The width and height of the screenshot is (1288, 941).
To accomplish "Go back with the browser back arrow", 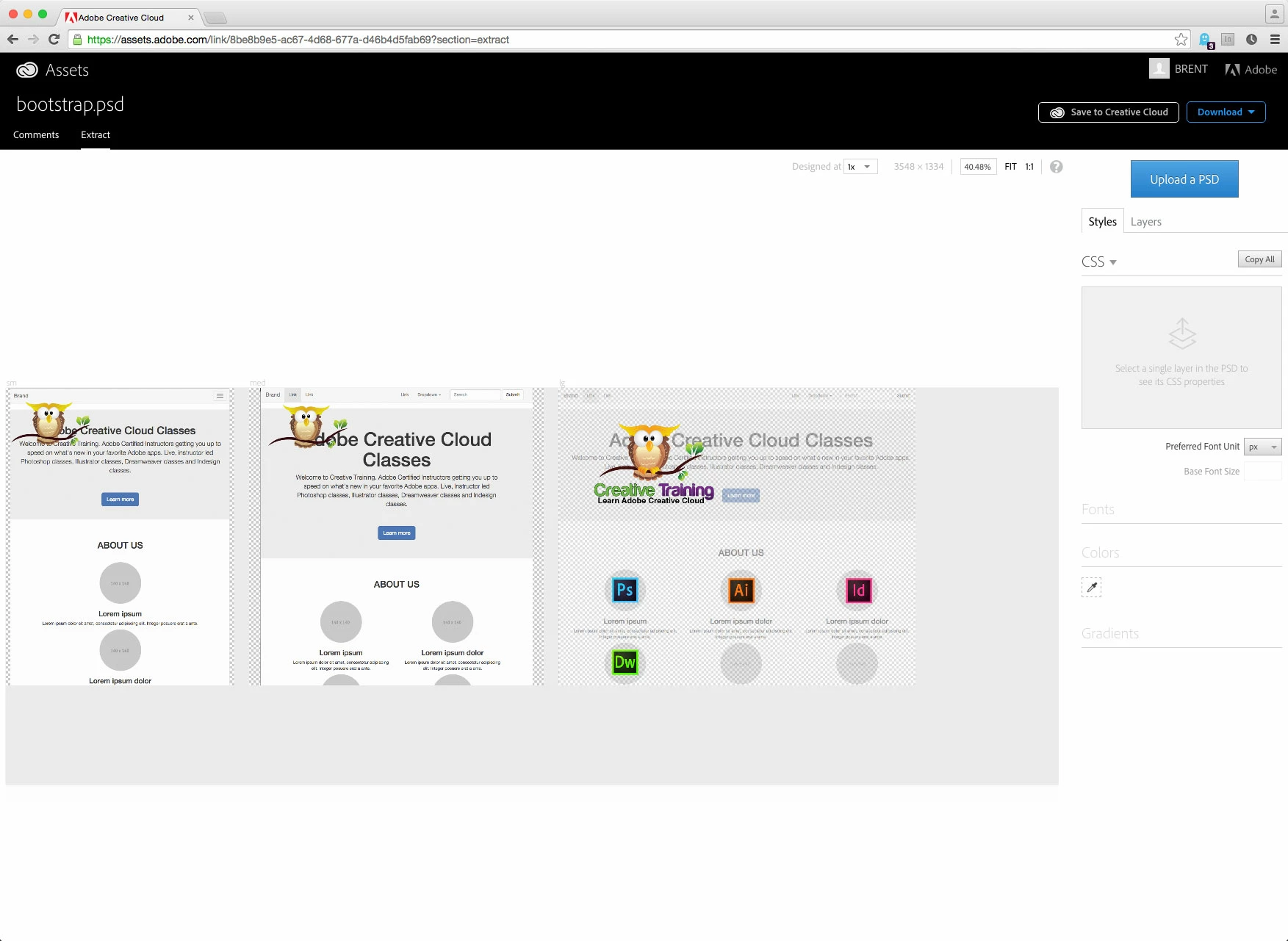I will (12, 40).
